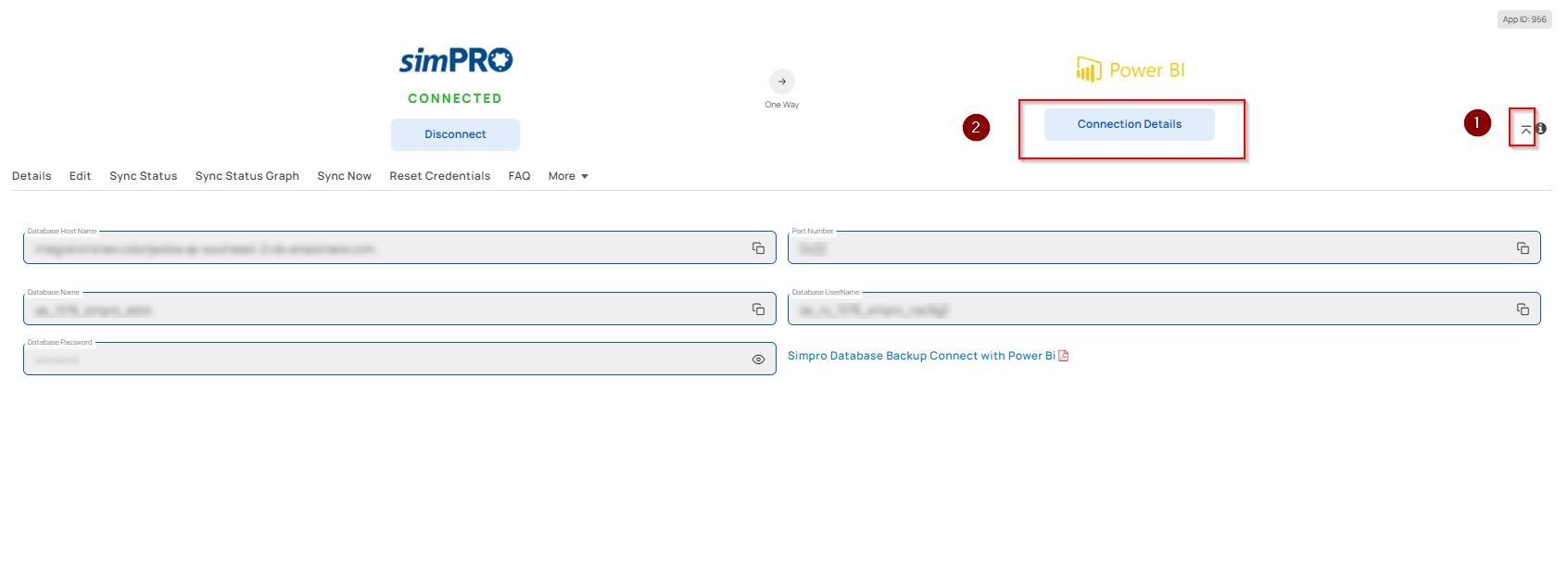1568x568 pixels.
Task: Open the Sync Status Graph tab
Action: [247, 176]
